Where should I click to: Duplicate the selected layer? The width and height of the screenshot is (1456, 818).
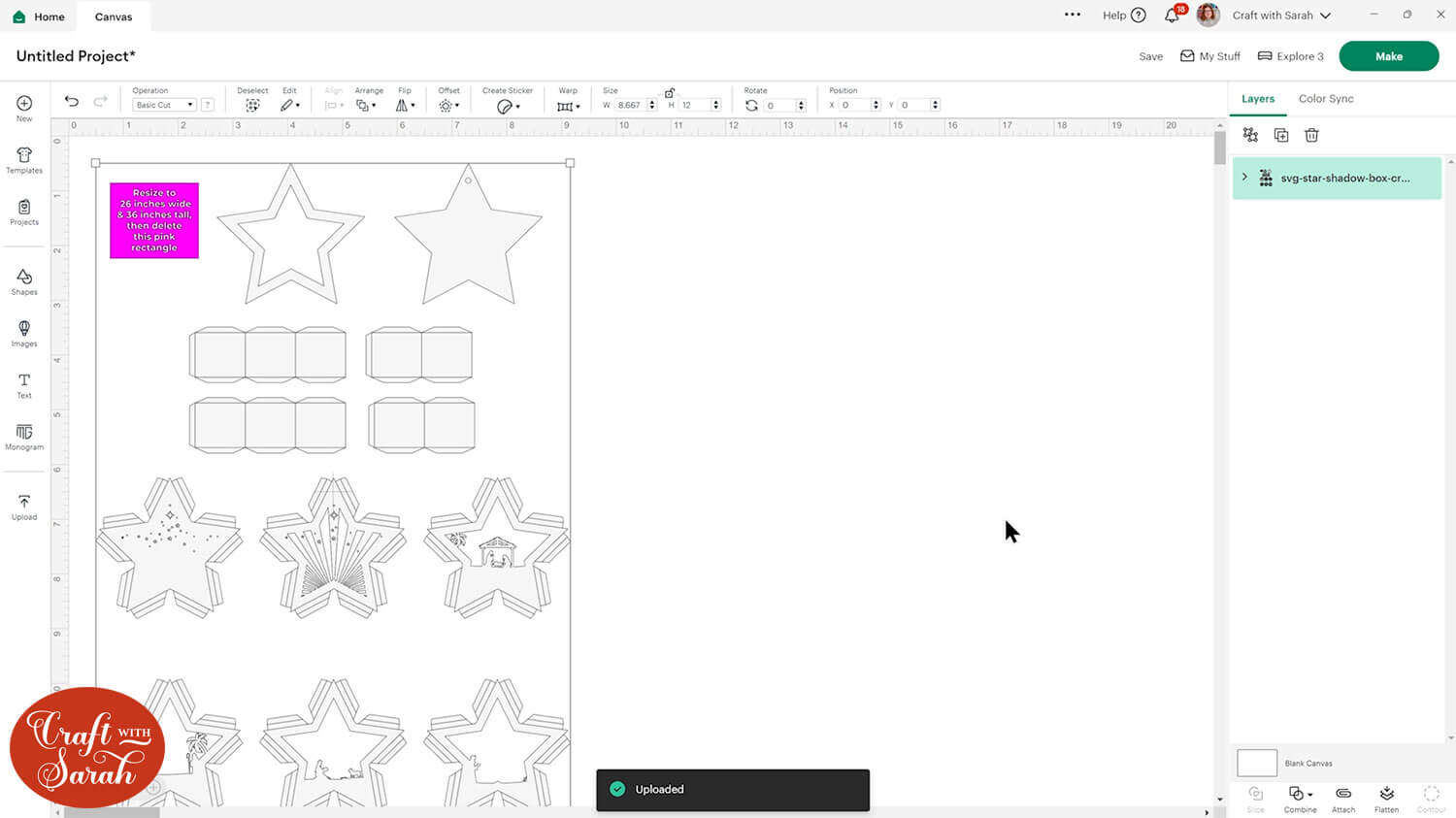1281,136
